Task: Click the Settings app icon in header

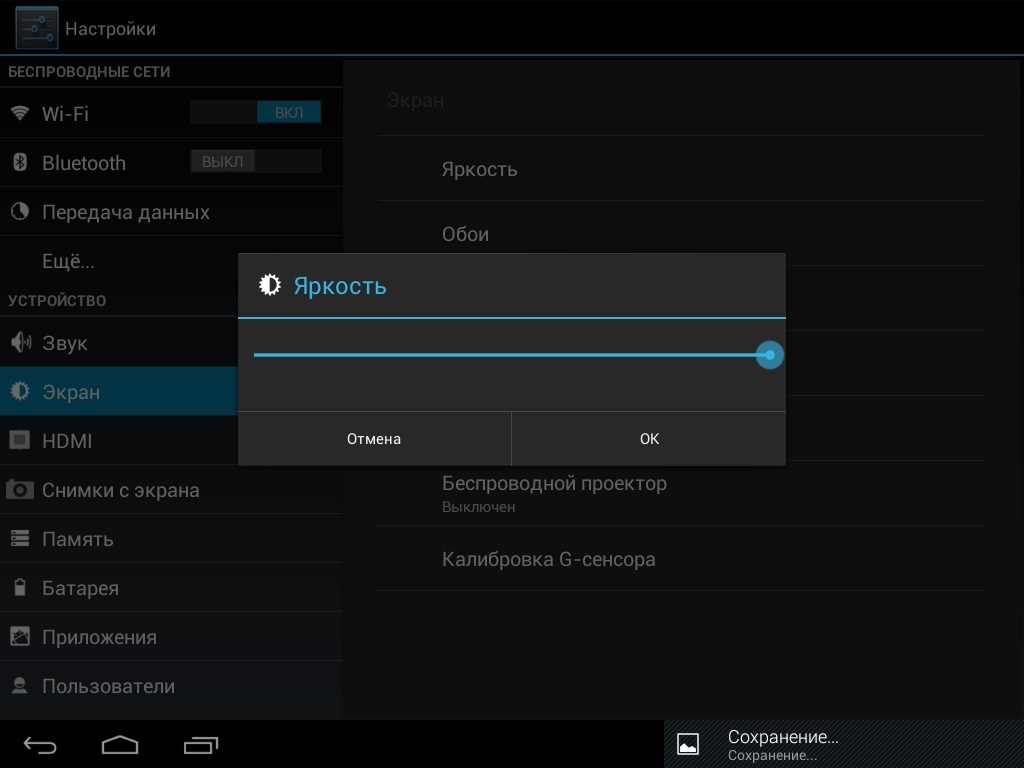Action: [36, 28]
